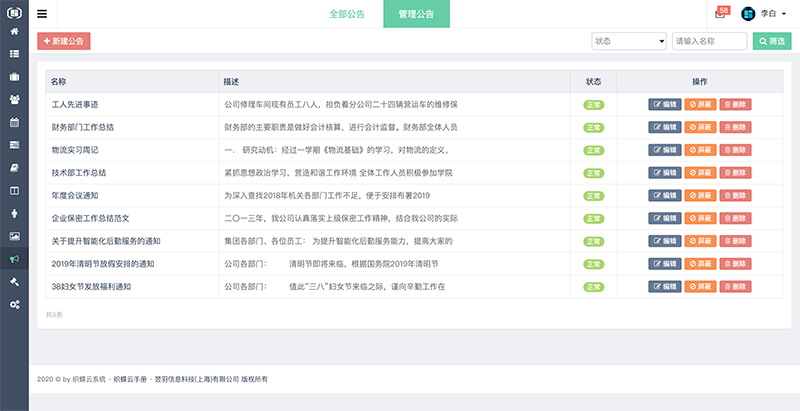Edit the 2019年清明节放假安排的通知 row
This screenshot has width=800, height=411.
tap(665, 264)
